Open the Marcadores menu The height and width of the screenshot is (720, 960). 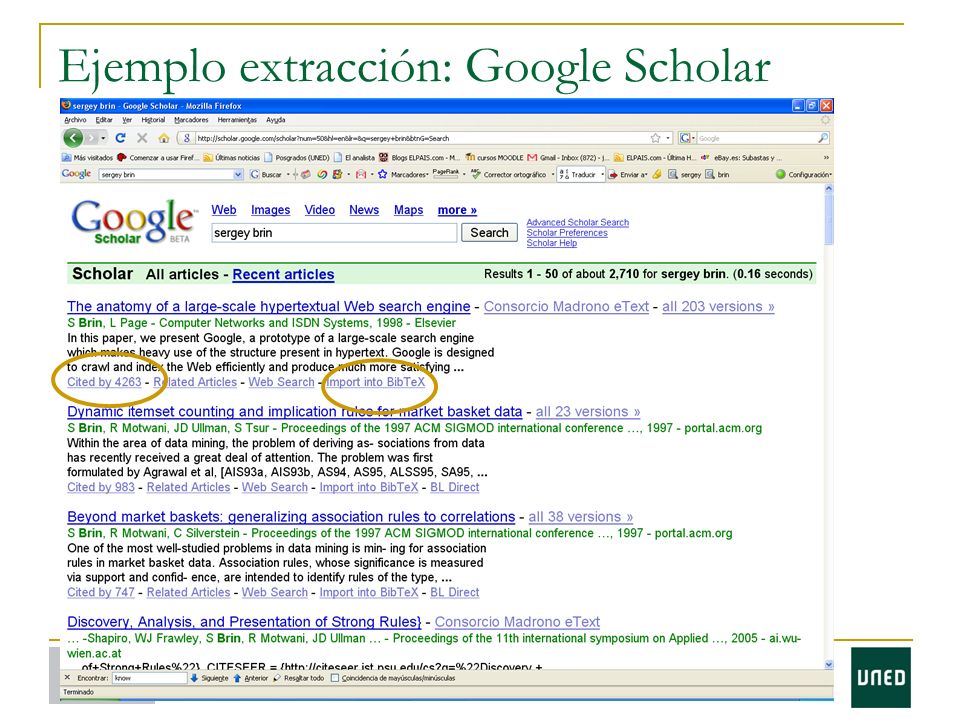tap(191, 120)
